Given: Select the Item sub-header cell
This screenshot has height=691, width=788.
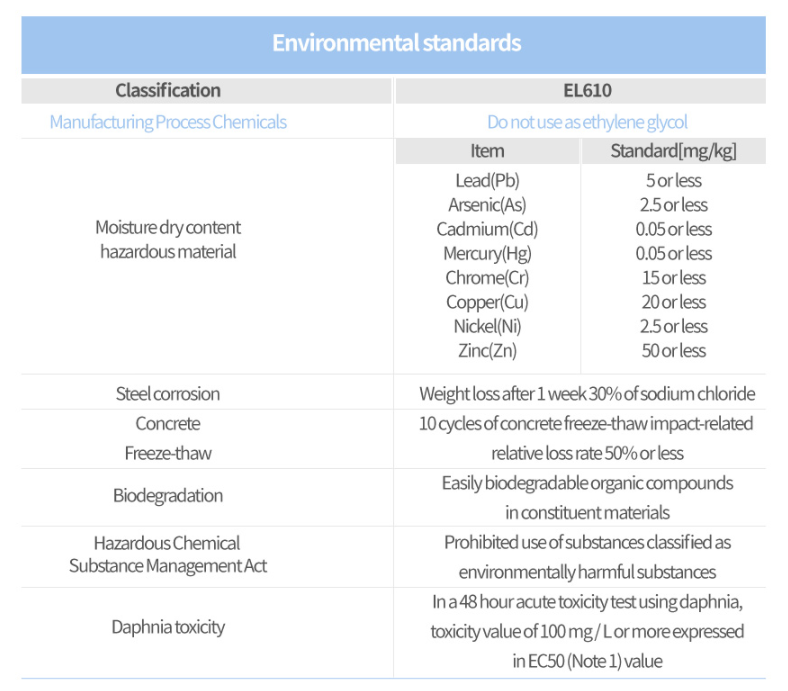Looking at the screenshot, I should pos(487,151).
